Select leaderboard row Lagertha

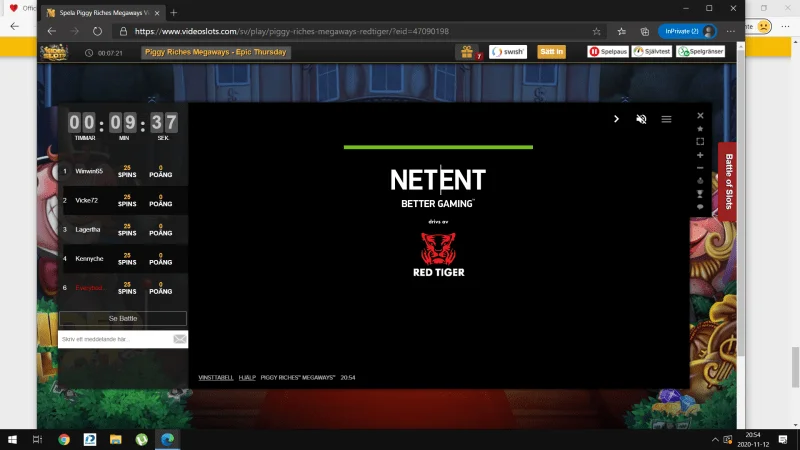point(122,230)
